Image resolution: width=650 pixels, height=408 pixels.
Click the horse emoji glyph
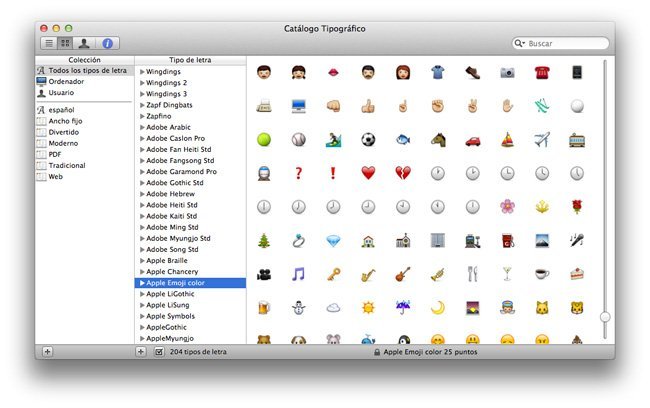(438, 140)
